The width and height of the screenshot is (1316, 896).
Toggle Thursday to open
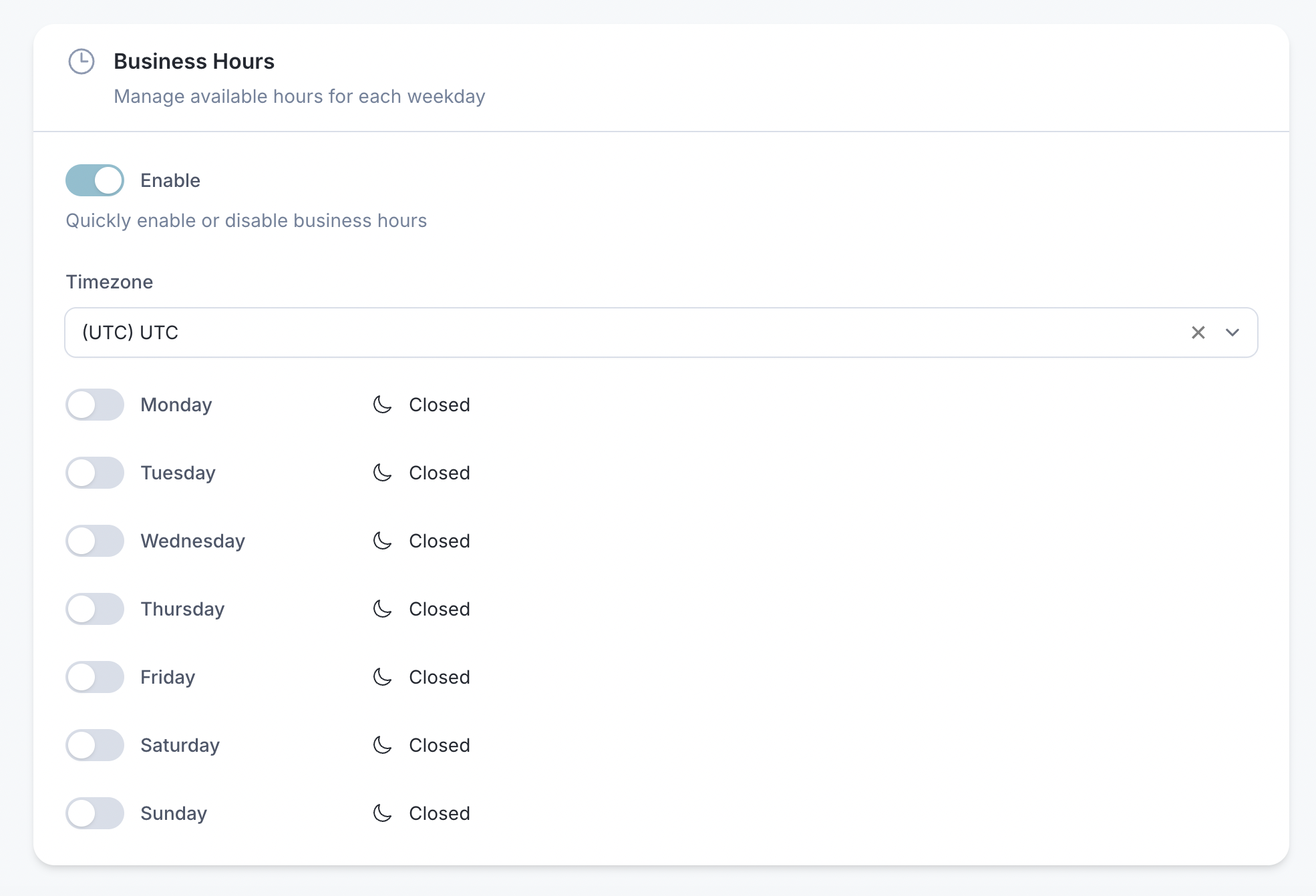point(95,609)
